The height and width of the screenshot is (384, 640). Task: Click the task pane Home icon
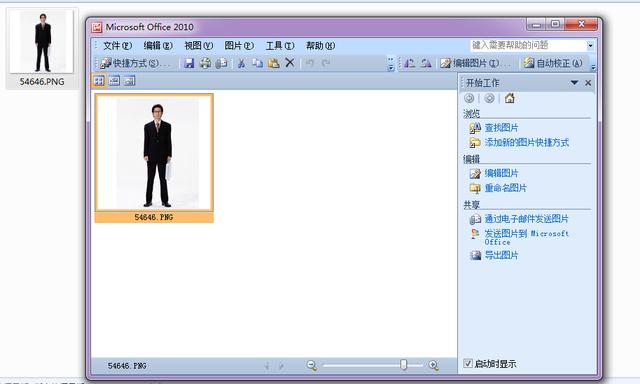pos(509,98)
